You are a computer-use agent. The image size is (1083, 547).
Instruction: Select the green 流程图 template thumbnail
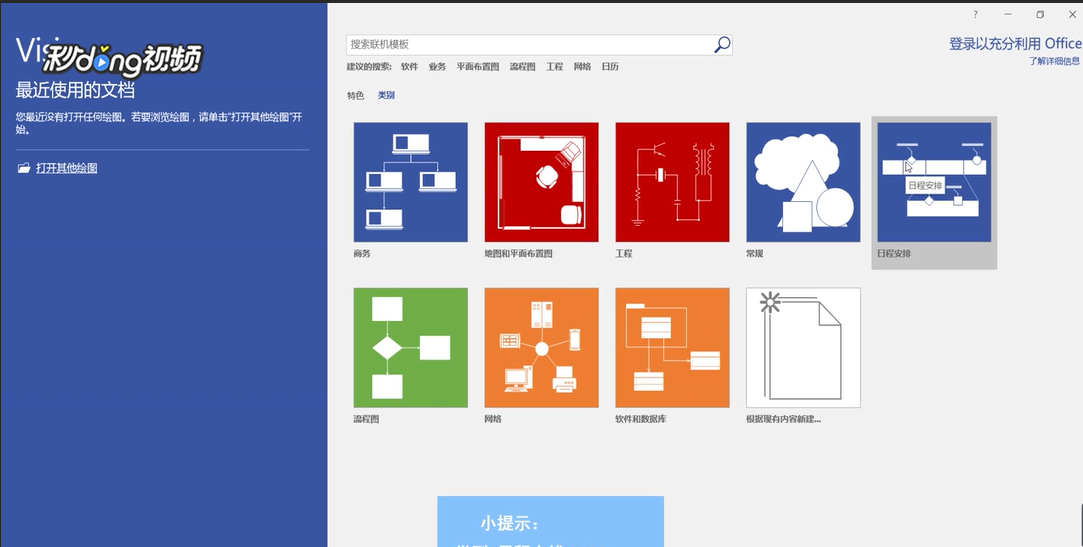point(410,348)
